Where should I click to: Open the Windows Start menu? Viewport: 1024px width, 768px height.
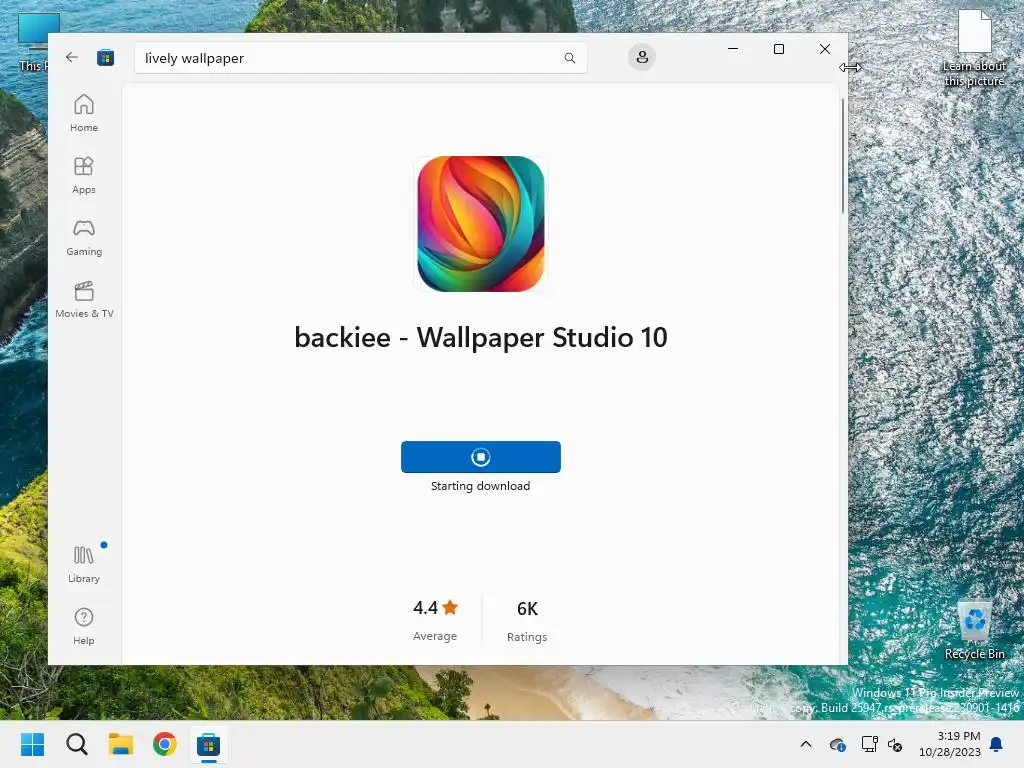click(32, 744)
